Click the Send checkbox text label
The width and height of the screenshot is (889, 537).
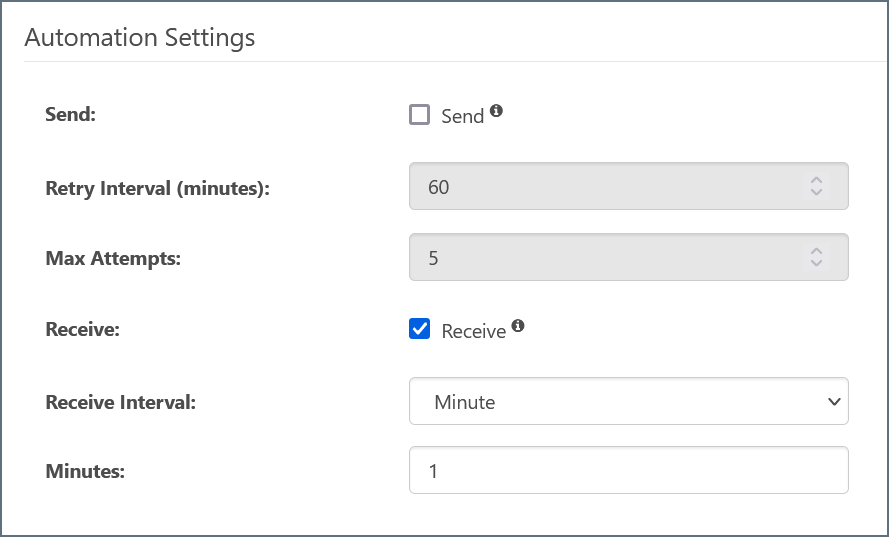pyautogui.click(x=462, y=116)
